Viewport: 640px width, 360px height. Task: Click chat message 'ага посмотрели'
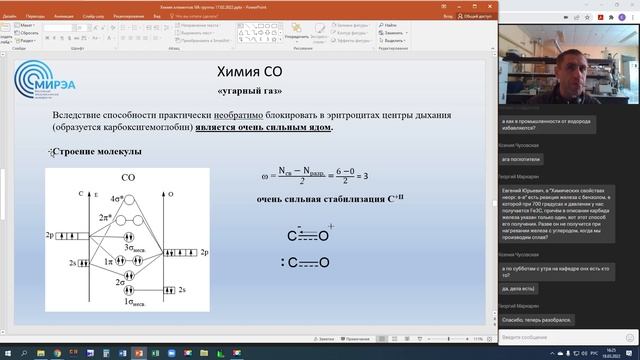tap(521, 160)
